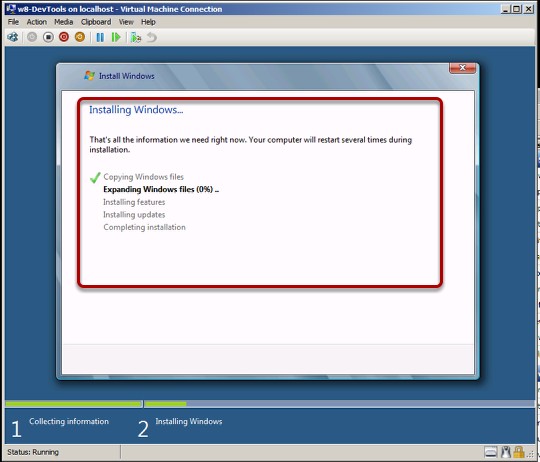Open the Help menu
Viewport: 540px width, 462px height.
pyautogui.click(x=148, y=22)
